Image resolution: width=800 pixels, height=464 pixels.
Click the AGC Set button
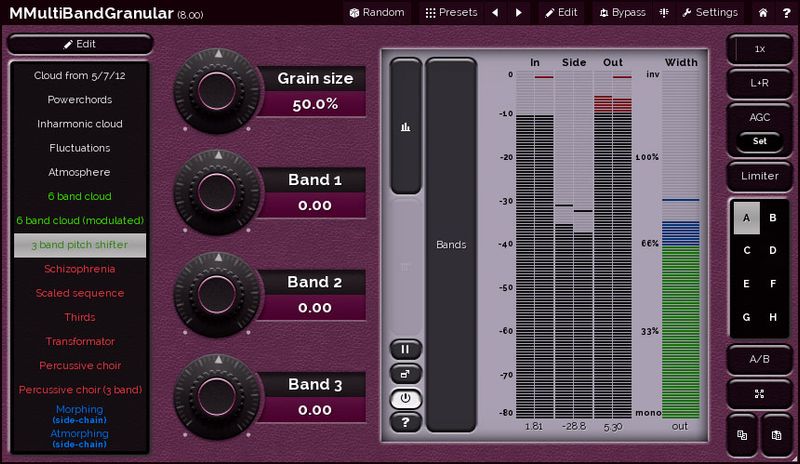point(759,141)
